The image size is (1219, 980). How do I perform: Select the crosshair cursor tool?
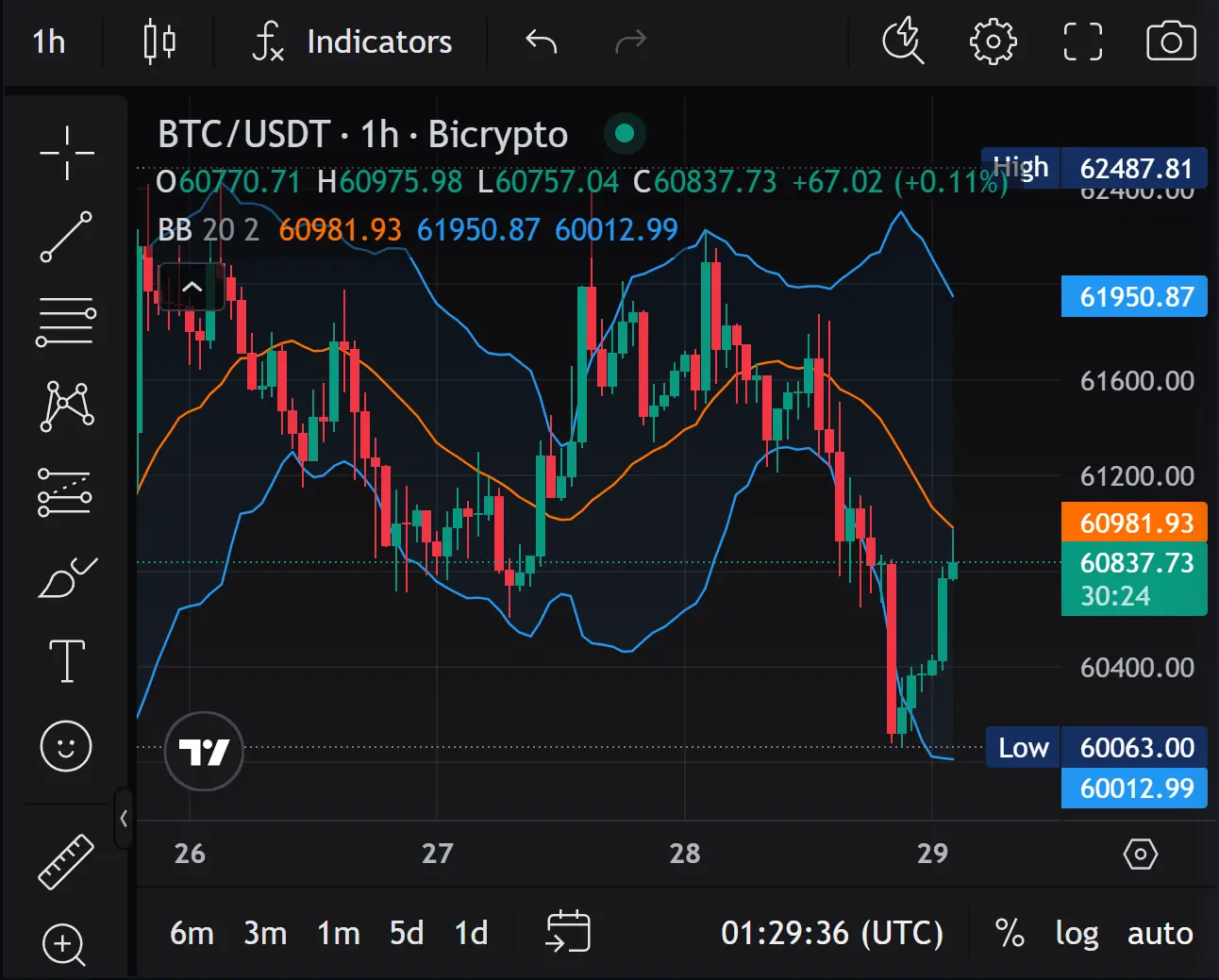click(x=65, y=153)
